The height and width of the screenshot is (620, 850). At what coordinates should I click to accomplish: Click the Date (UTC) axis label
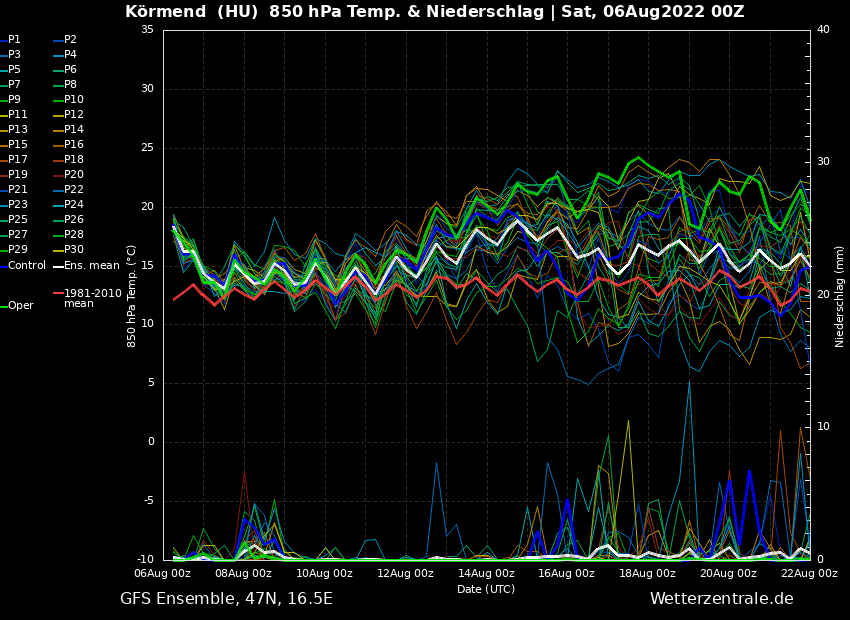pyautogui.click(x=486, y=589)
